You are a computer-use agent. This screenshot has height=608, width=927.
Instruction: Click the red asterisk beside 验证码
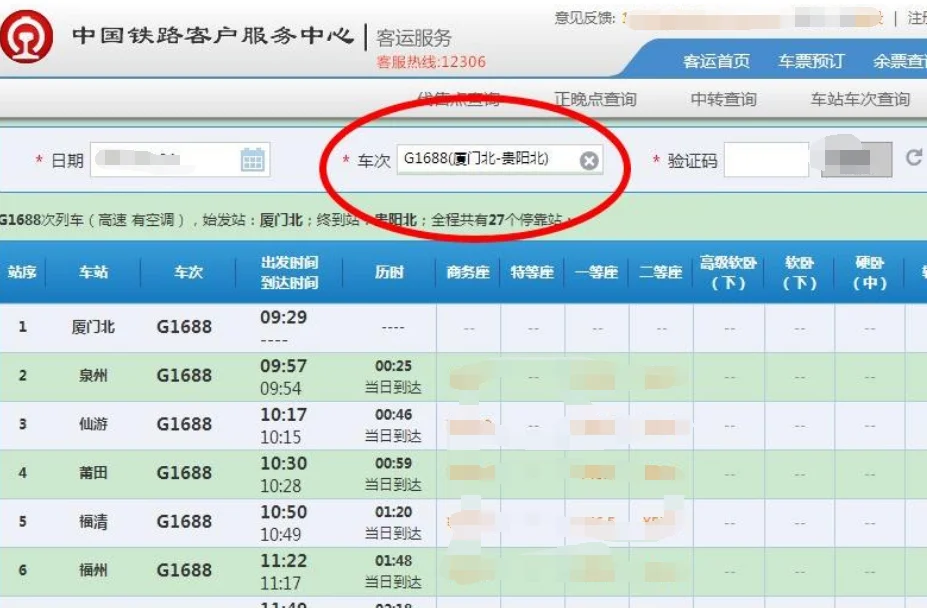pos(657,159)
